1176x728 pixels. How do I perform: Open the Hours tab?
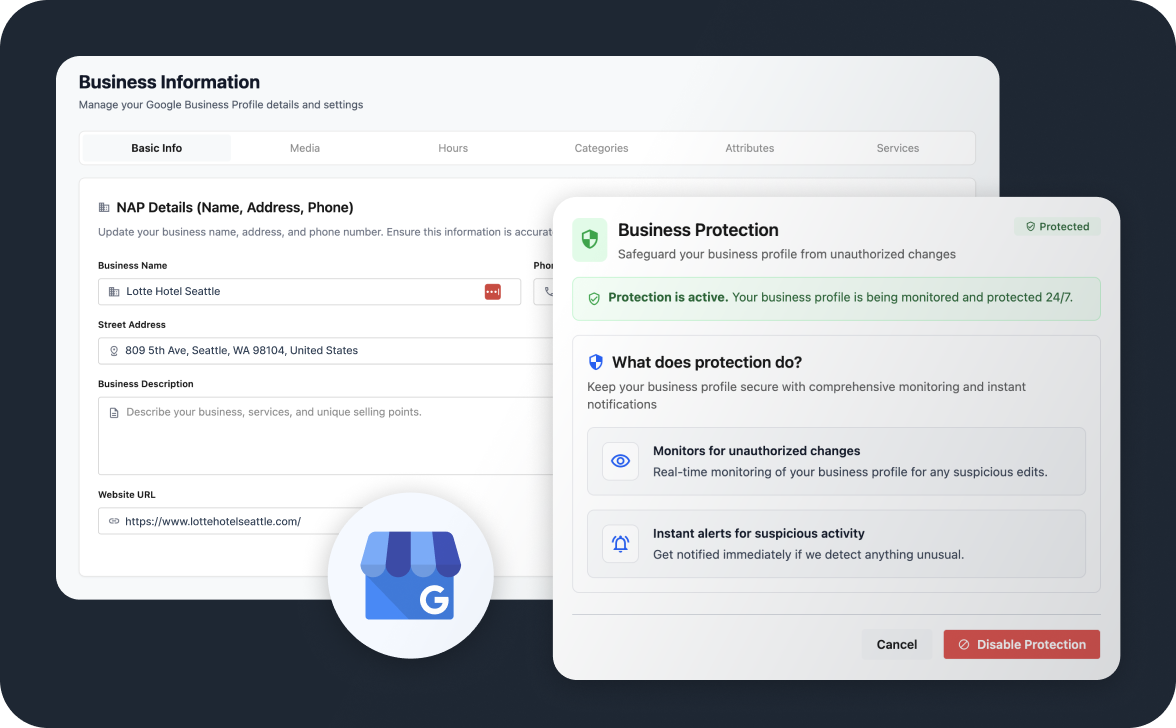pyautogui.click(x=453, y=148)
